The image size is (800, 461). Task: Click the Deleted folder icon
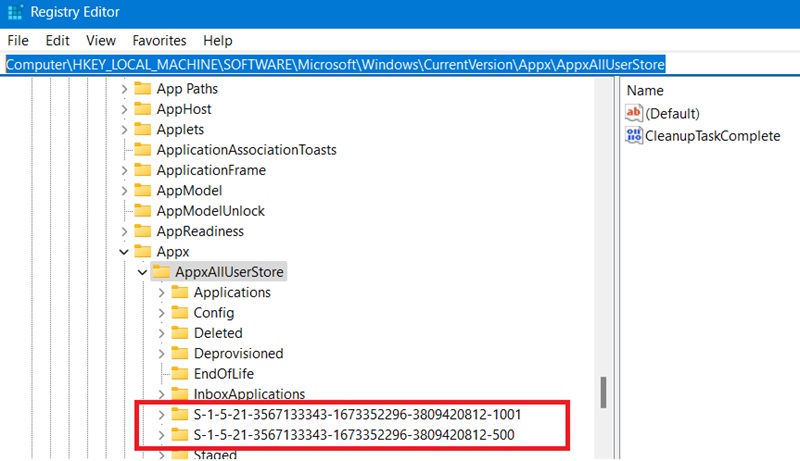[x=180, y=333]
